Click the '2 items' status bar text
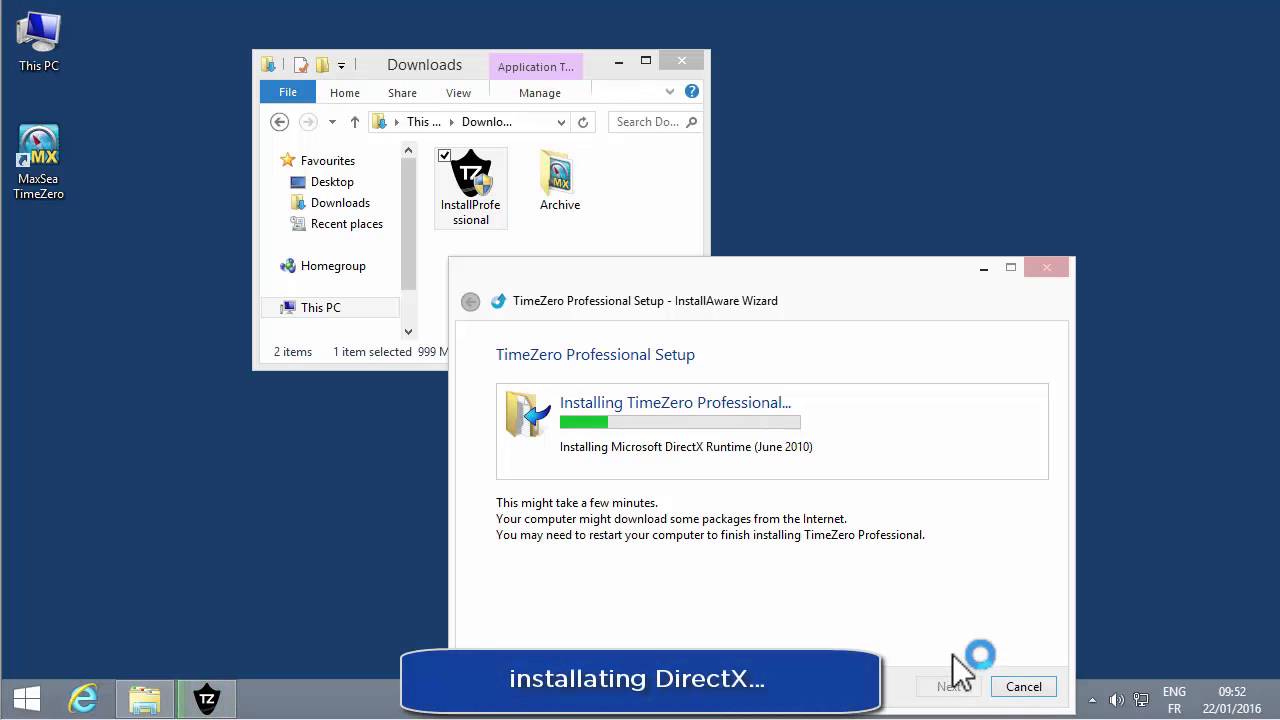Viewport: 1280px width, 720px height. [x=293, y=352]
